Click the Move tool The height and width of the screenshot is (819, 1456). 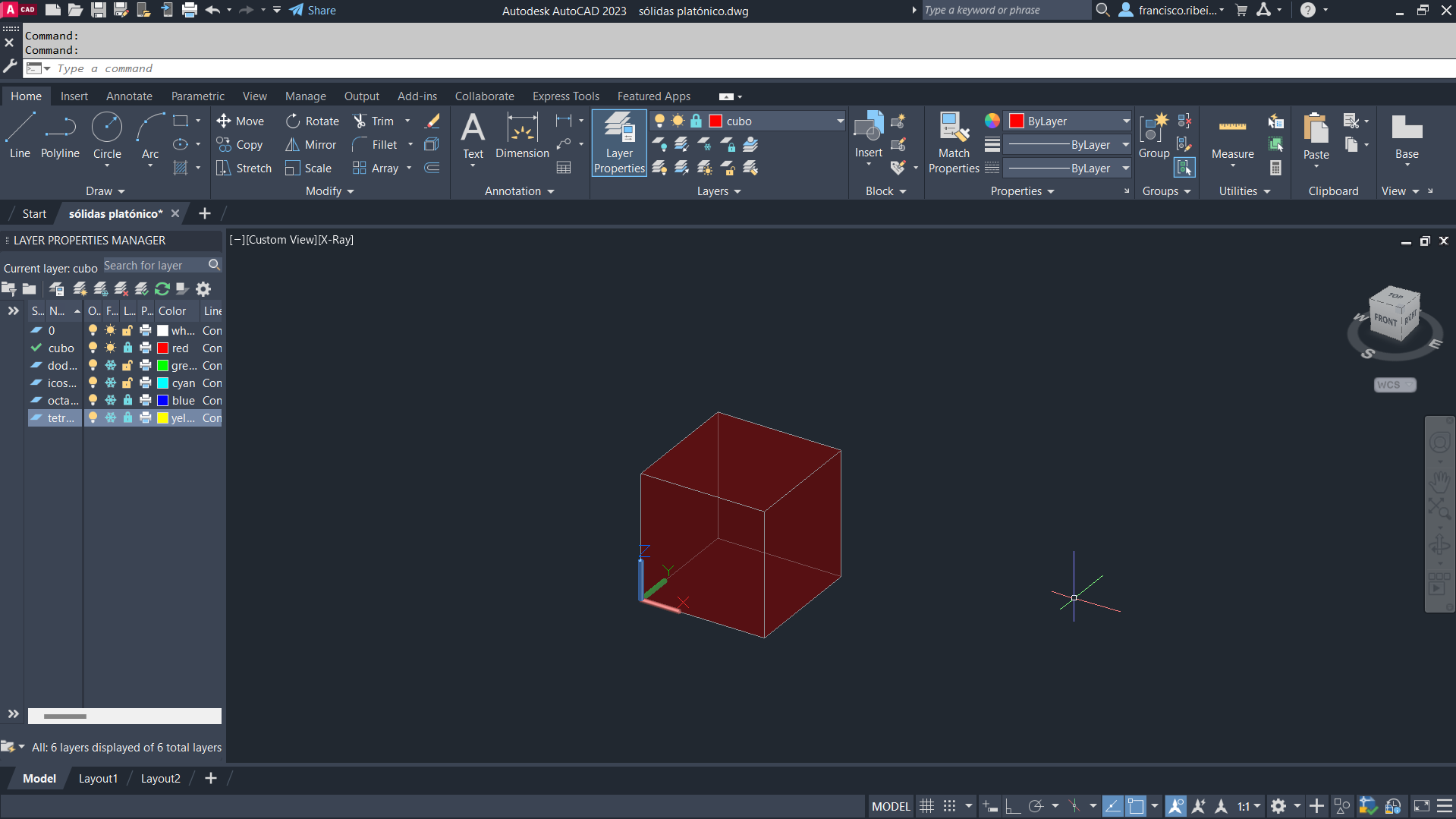(x=240, y=121)
